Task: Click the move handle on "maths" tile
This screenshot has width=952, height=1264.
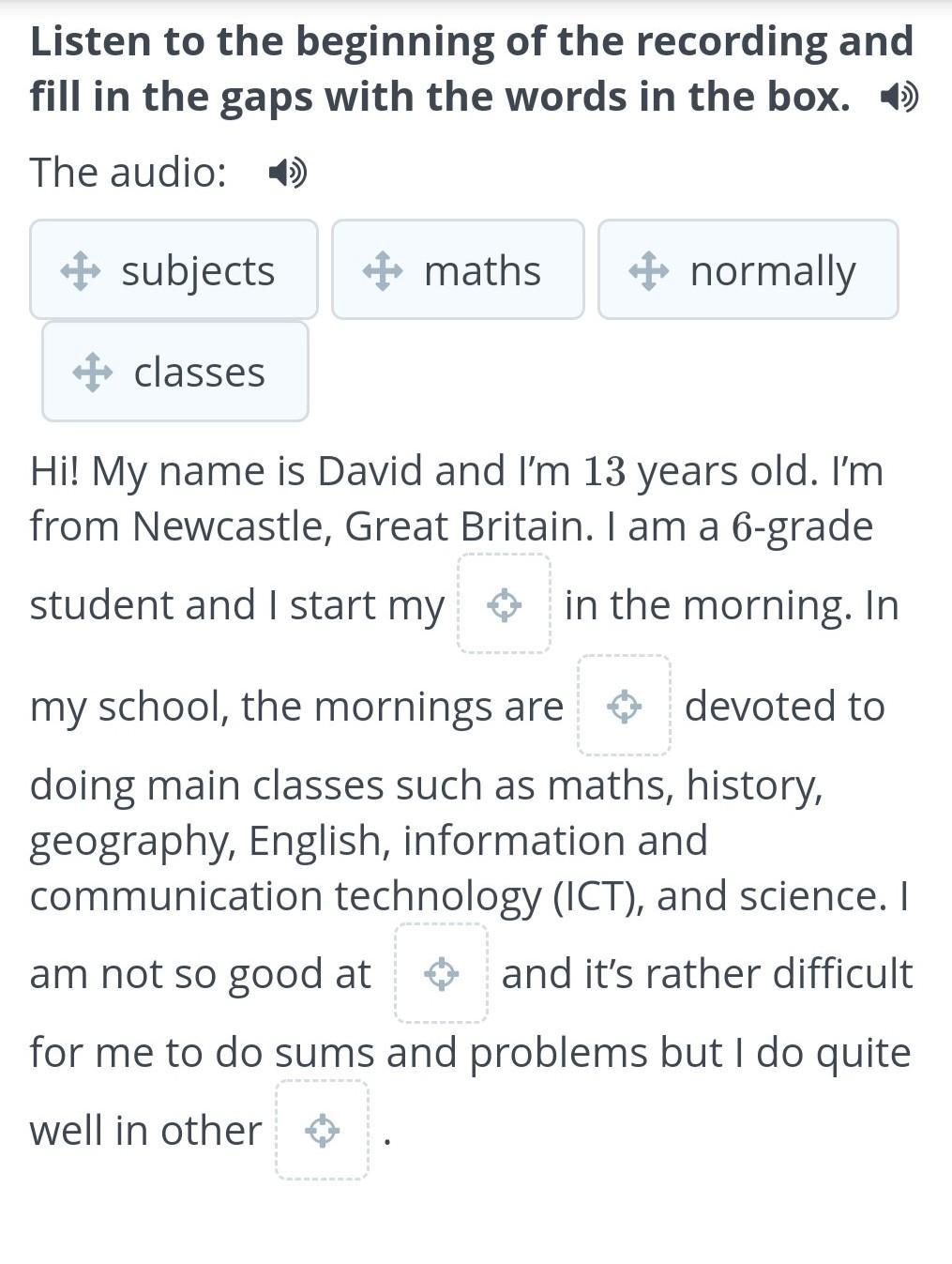Action: (383, 271)
